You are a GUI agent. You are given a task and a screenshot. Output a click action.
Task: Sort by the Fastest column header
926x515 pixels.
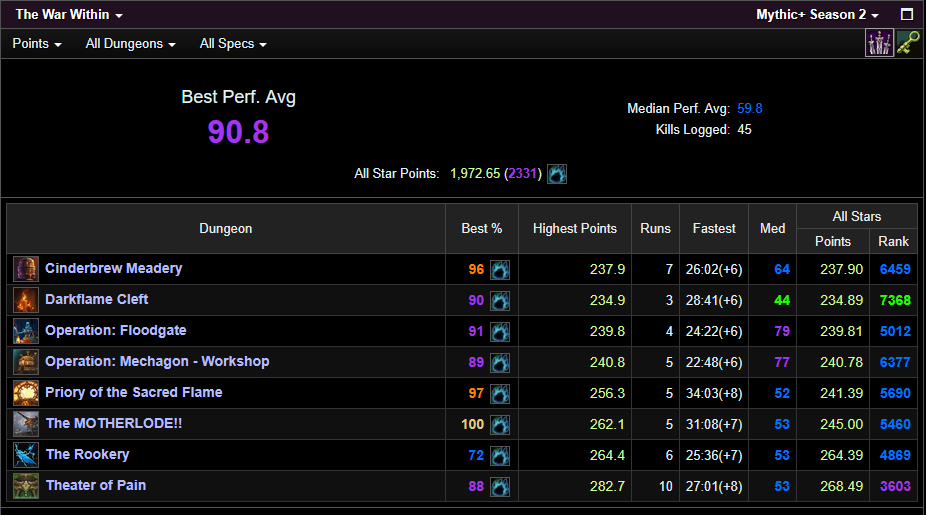[714, 229]
